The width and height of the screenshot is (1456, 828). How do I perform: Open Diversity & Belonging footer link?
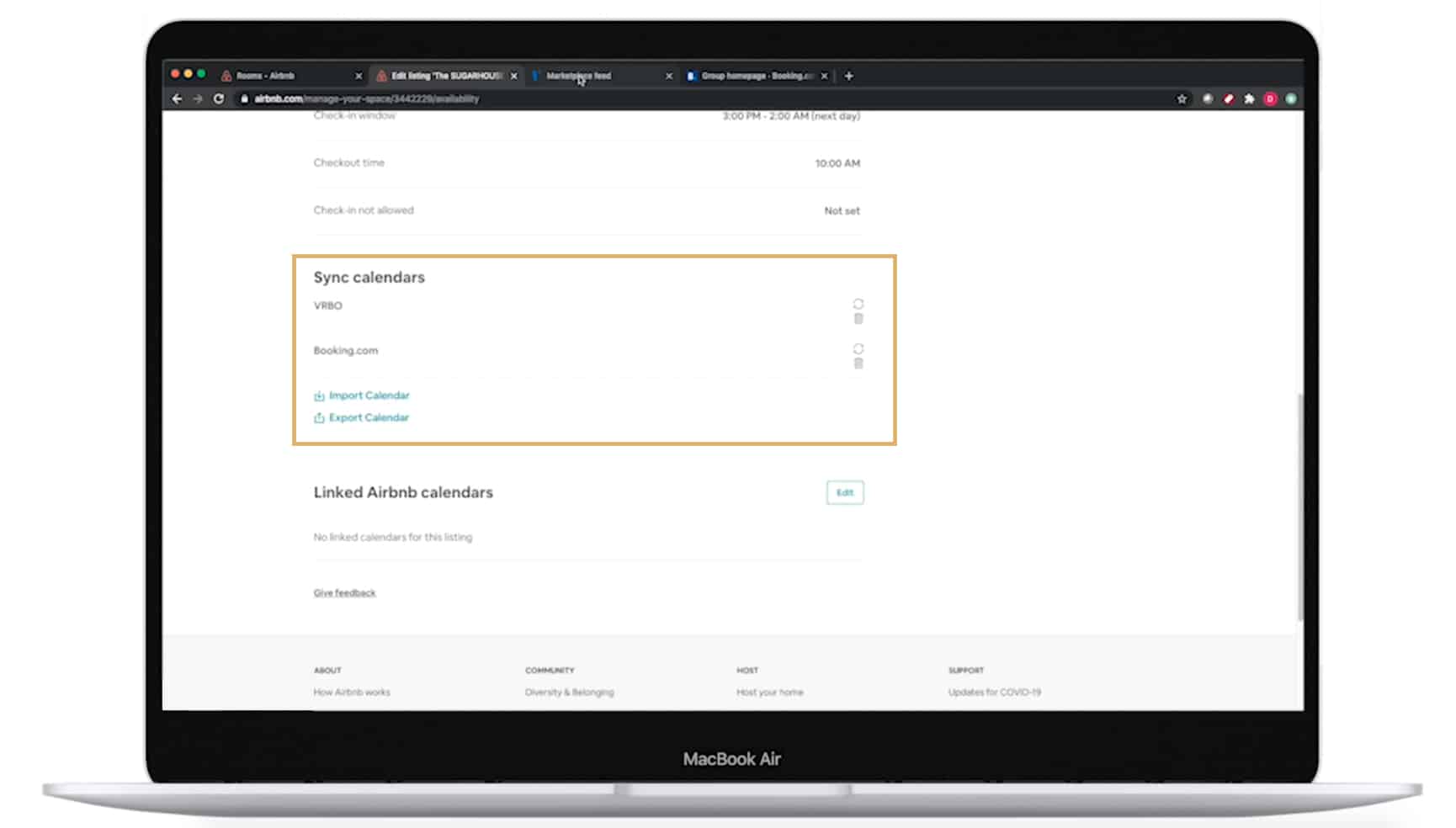570,693
